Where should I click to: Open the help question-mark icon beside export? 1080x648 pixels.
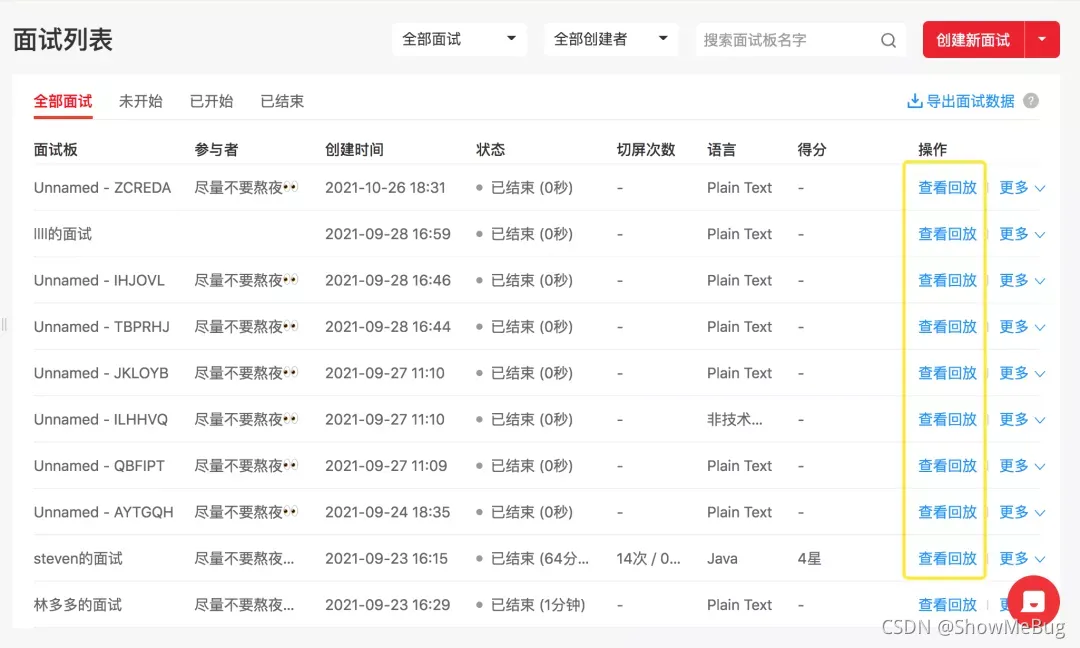coord(1030,101)
